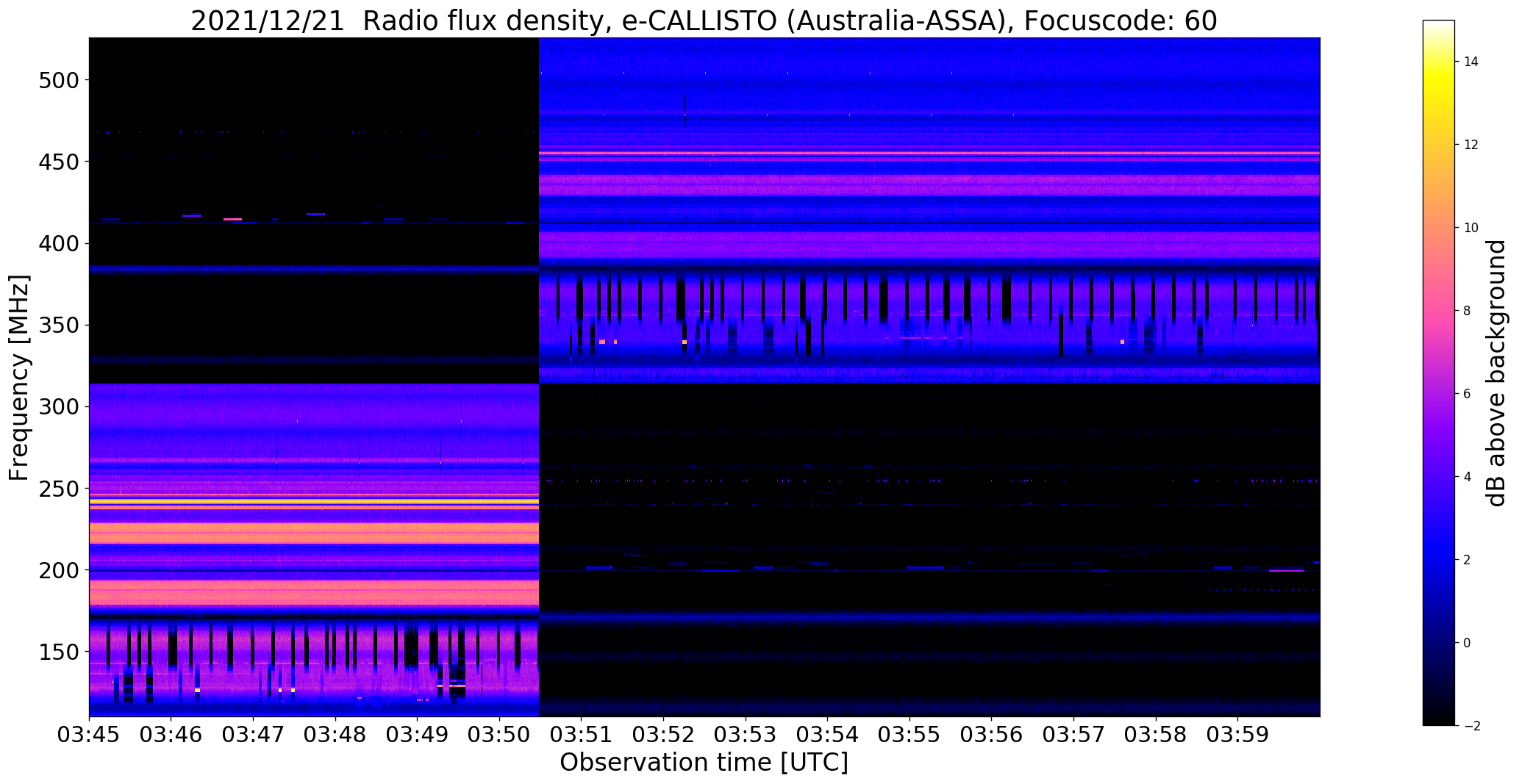1519x784 pixels.
Task: Click the 400 MHz frequency tick label
Action: pos(58,243)
